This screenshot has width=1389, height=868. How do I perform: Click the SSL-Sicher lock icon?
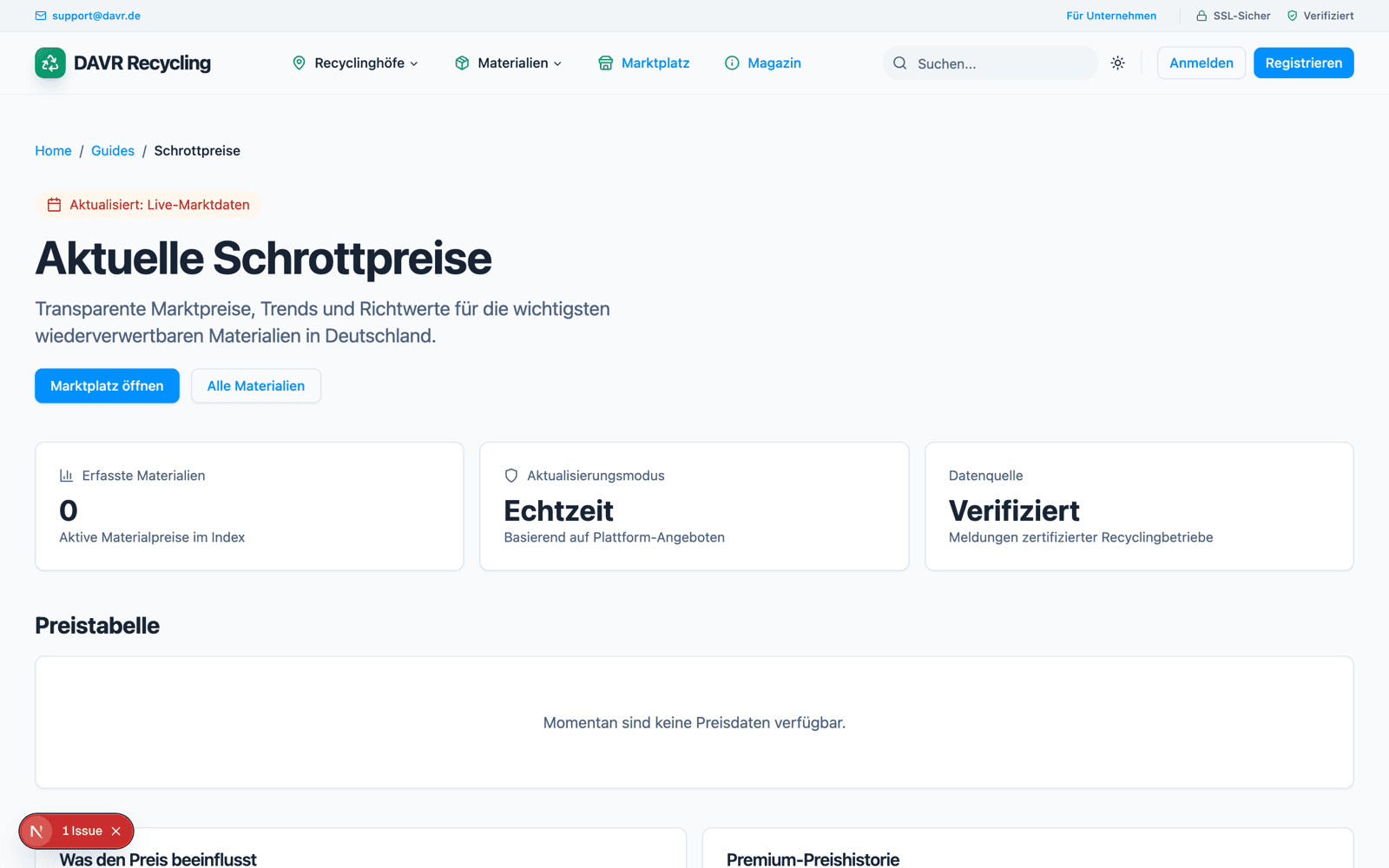click(x=1201, y=16)
